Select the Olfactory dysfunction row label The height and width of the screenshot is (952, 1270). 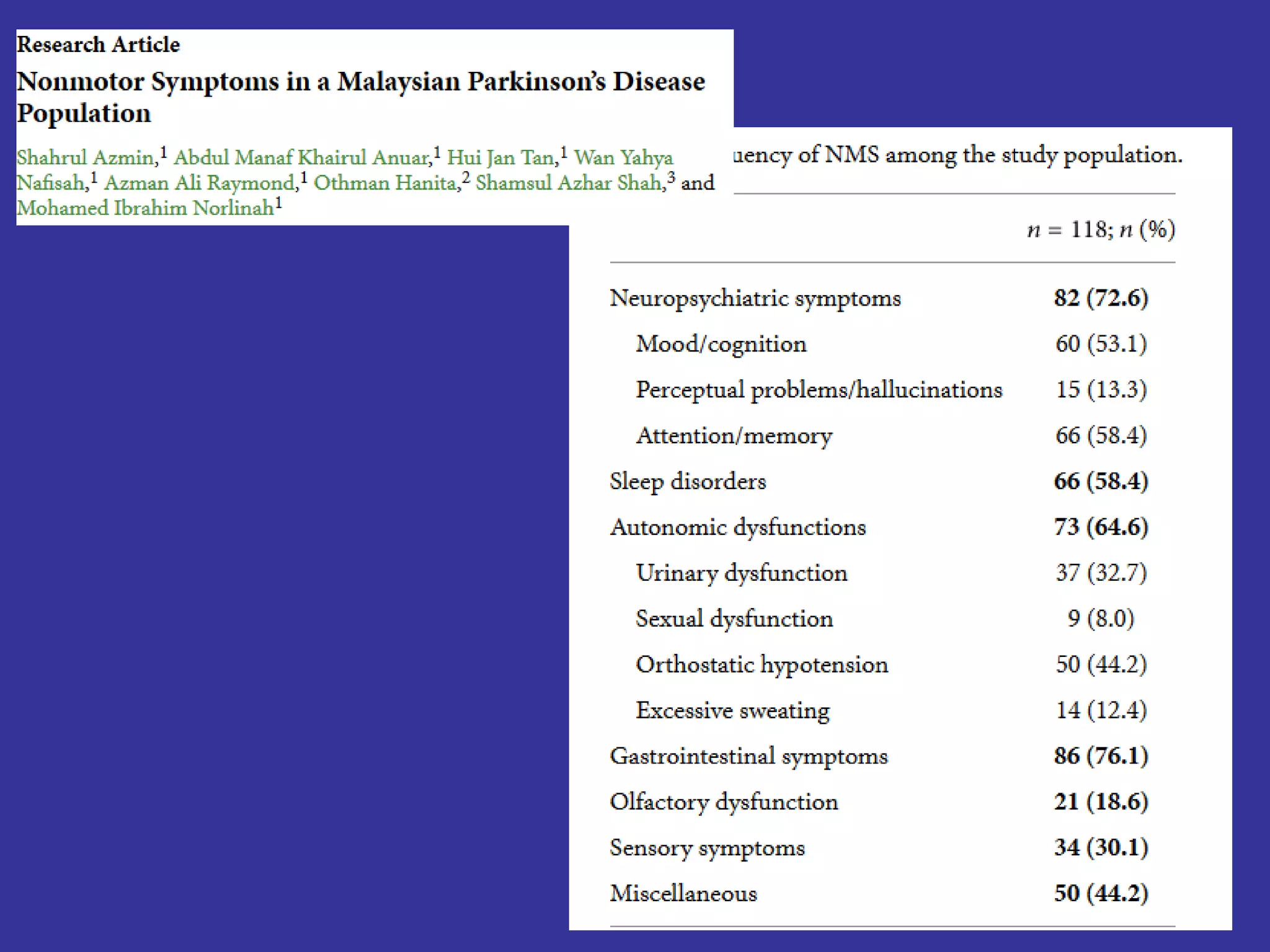tap(724, 802)
